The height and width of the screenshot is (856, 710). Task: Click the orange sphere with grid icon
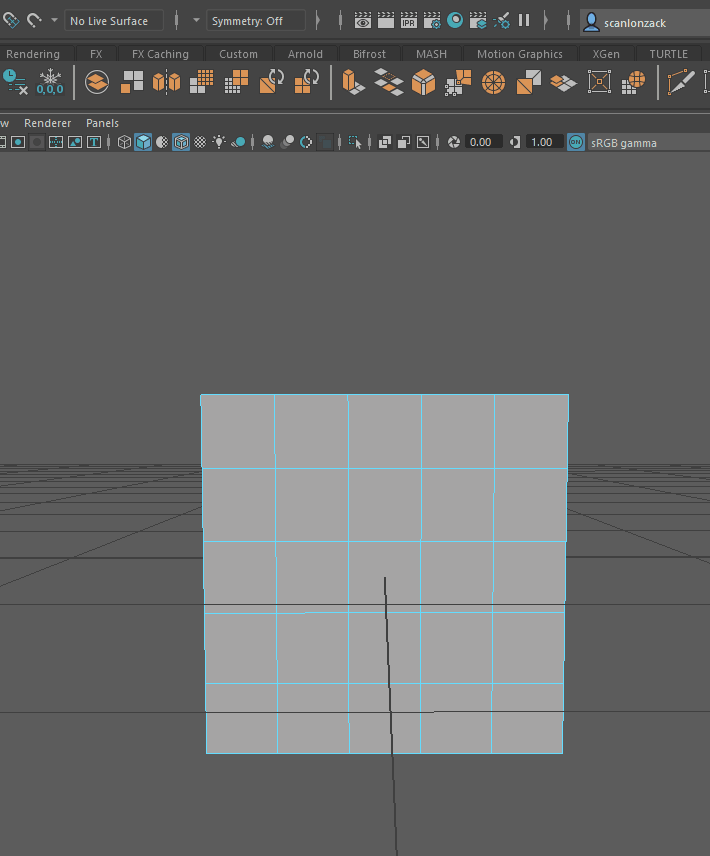[634, 82]
